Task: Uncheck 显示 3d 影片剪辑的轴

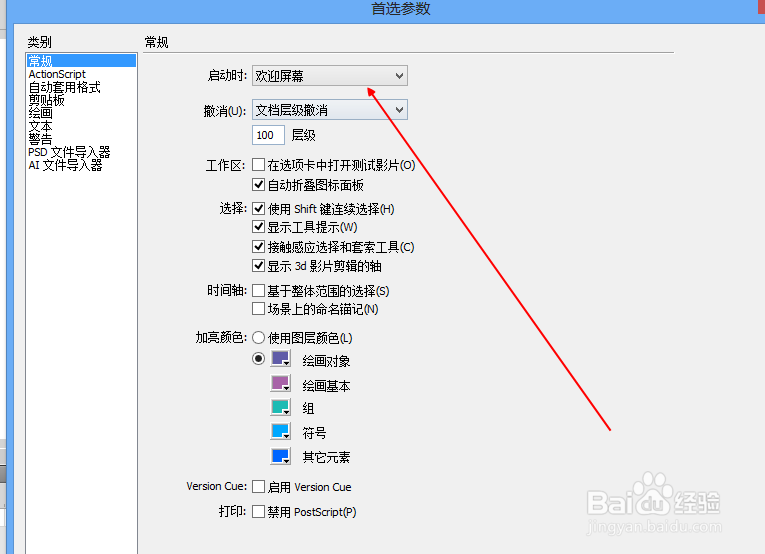Action: tap(259, 266)
